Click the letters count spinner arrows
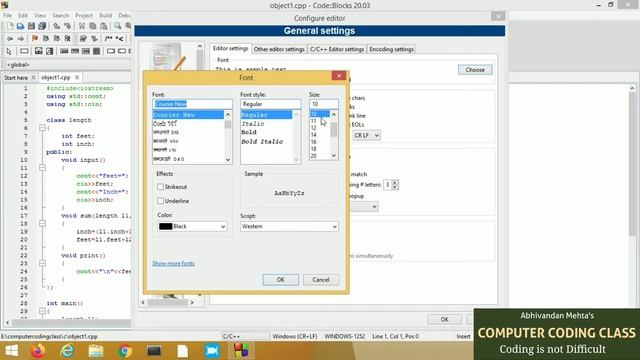This screenshot has width=640, height=360. [395, 185]
